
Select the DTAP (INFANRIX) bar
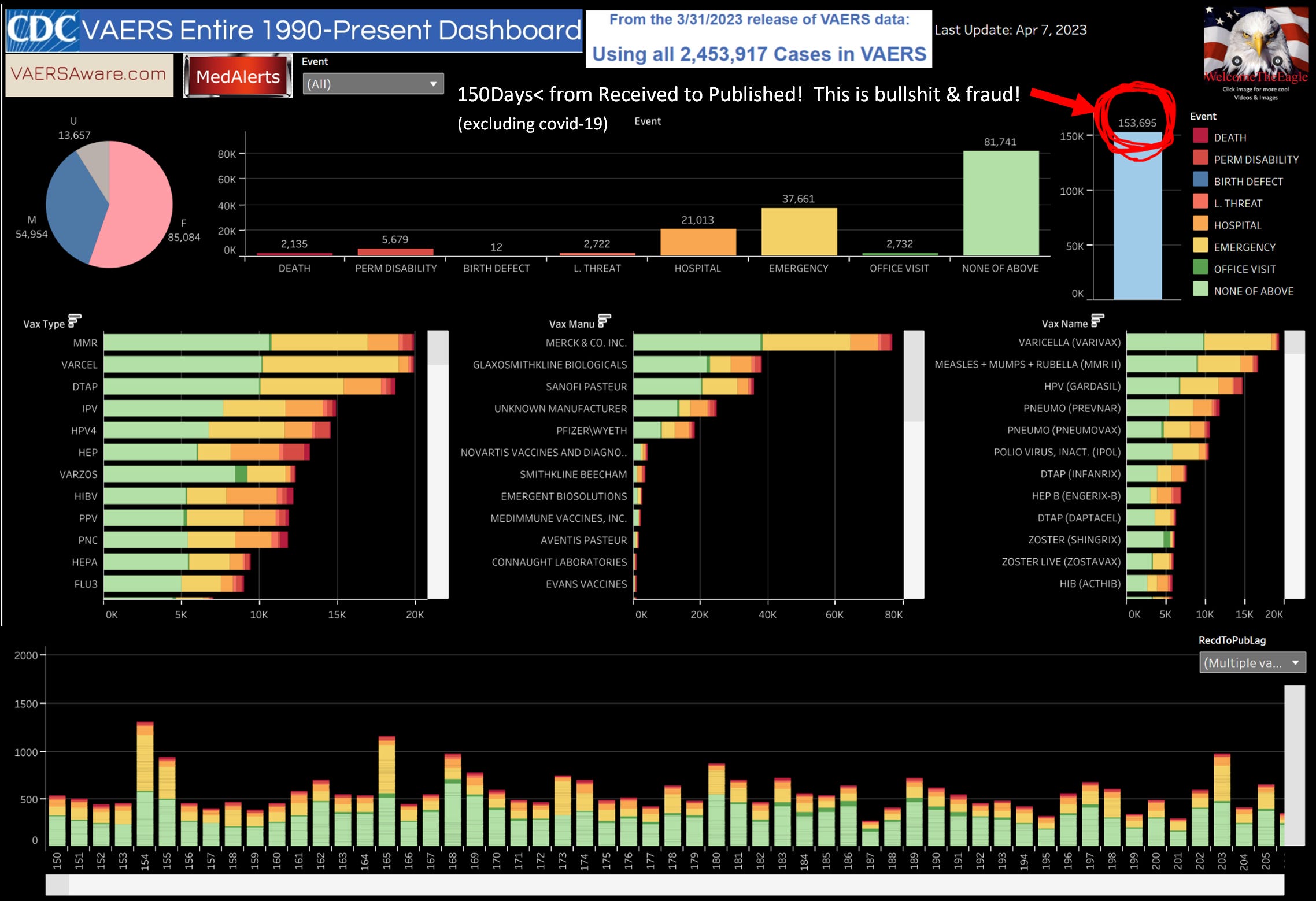[x=1157, y=474]
